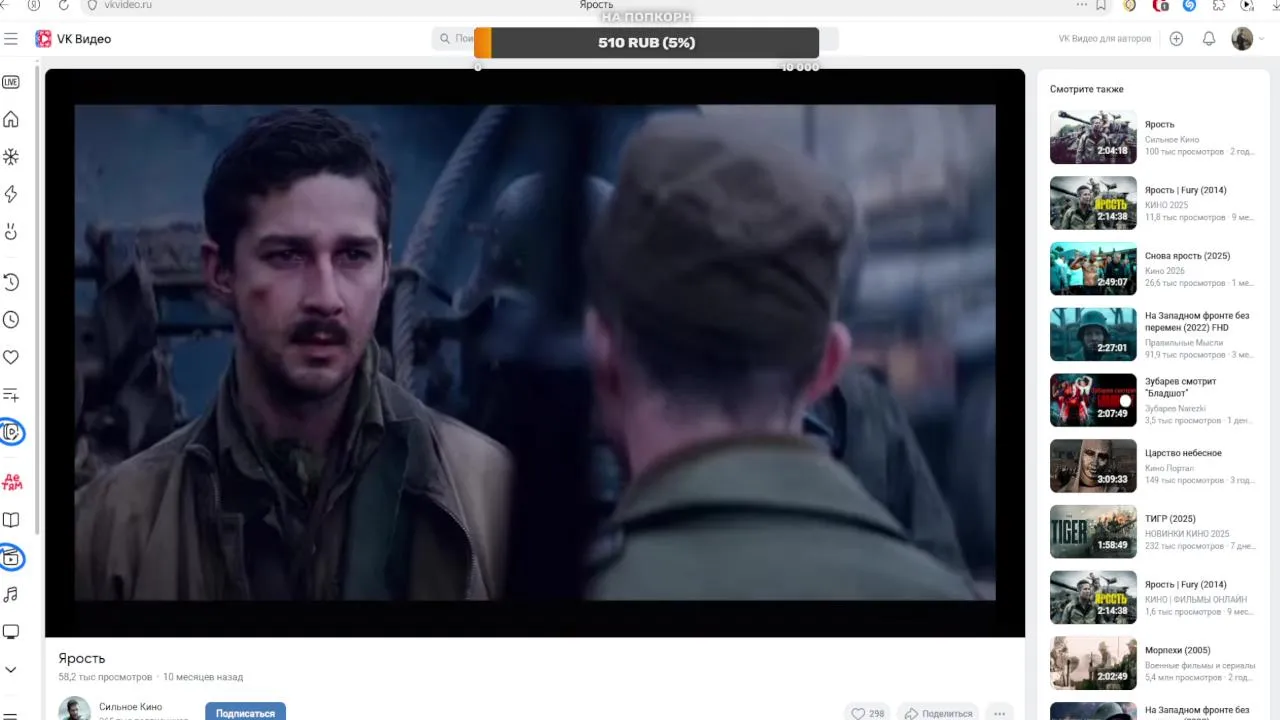Image resolution: width=1280 pixels, height=720 pixels.
Task: Open the Сильное Кино channel avatar
Action: [74, 709]
